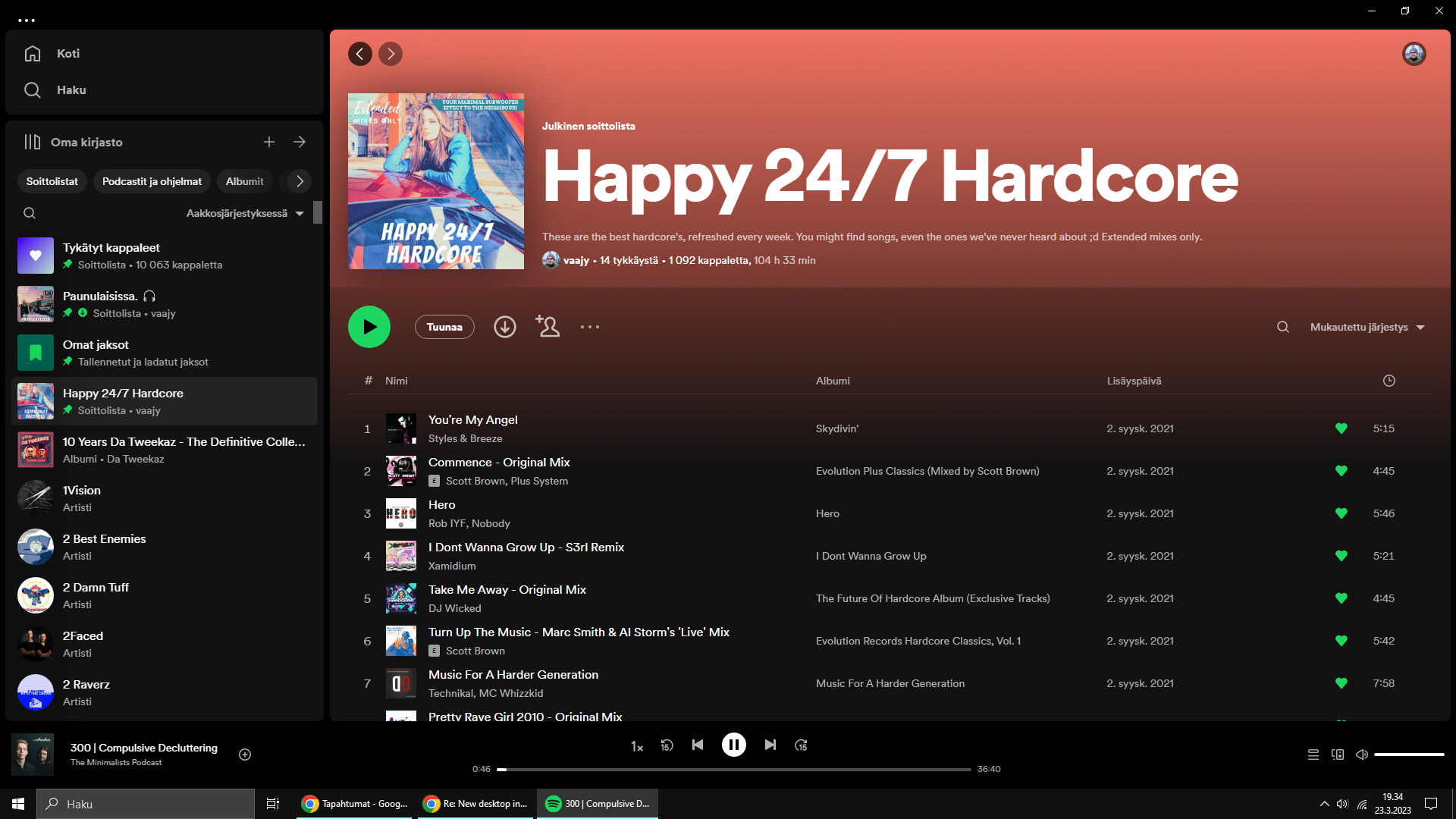The image size is (1456, 819).
Task: Toggle like on Music For A Harder Generation
Action: pyautogui.click(x=1341, y=682)
